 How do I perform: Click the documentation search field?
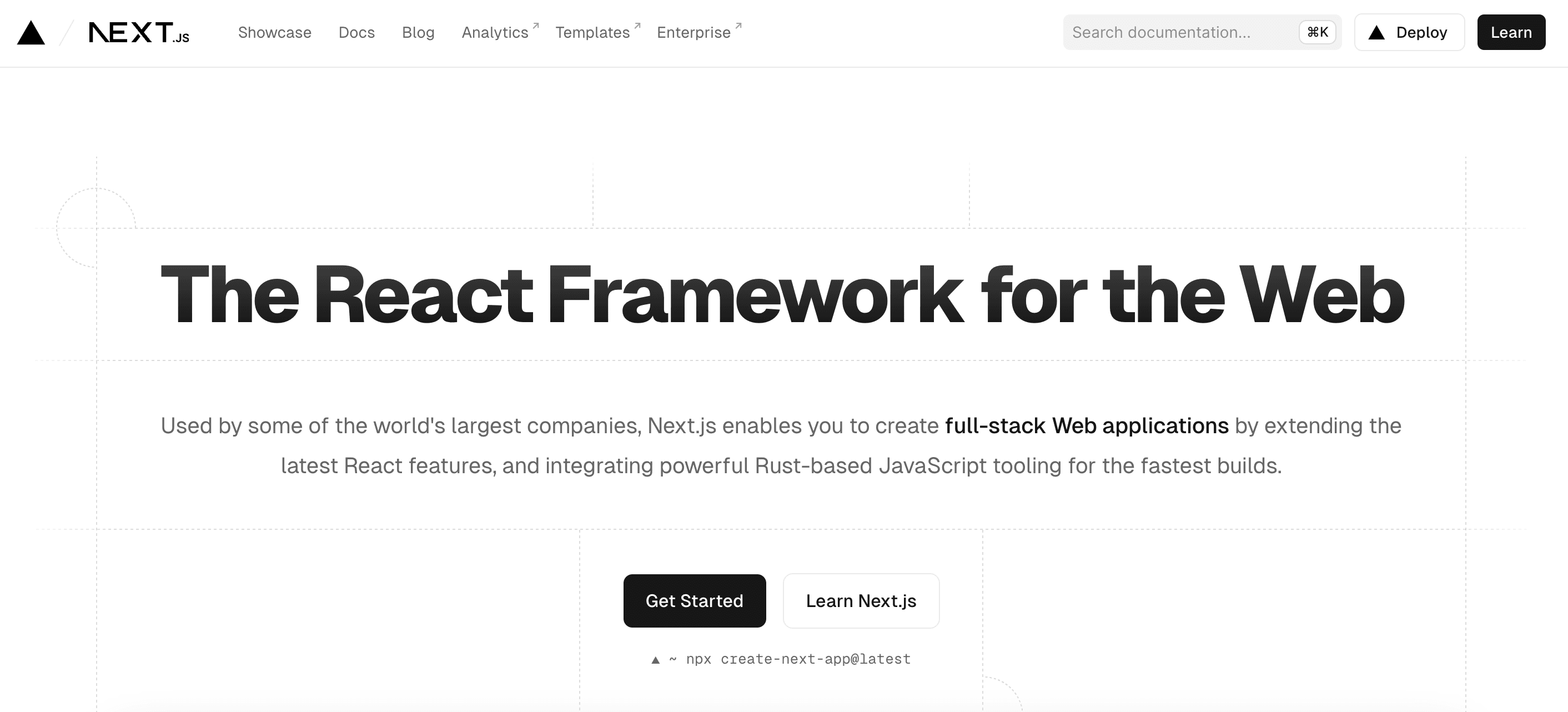pos(1187,32)
